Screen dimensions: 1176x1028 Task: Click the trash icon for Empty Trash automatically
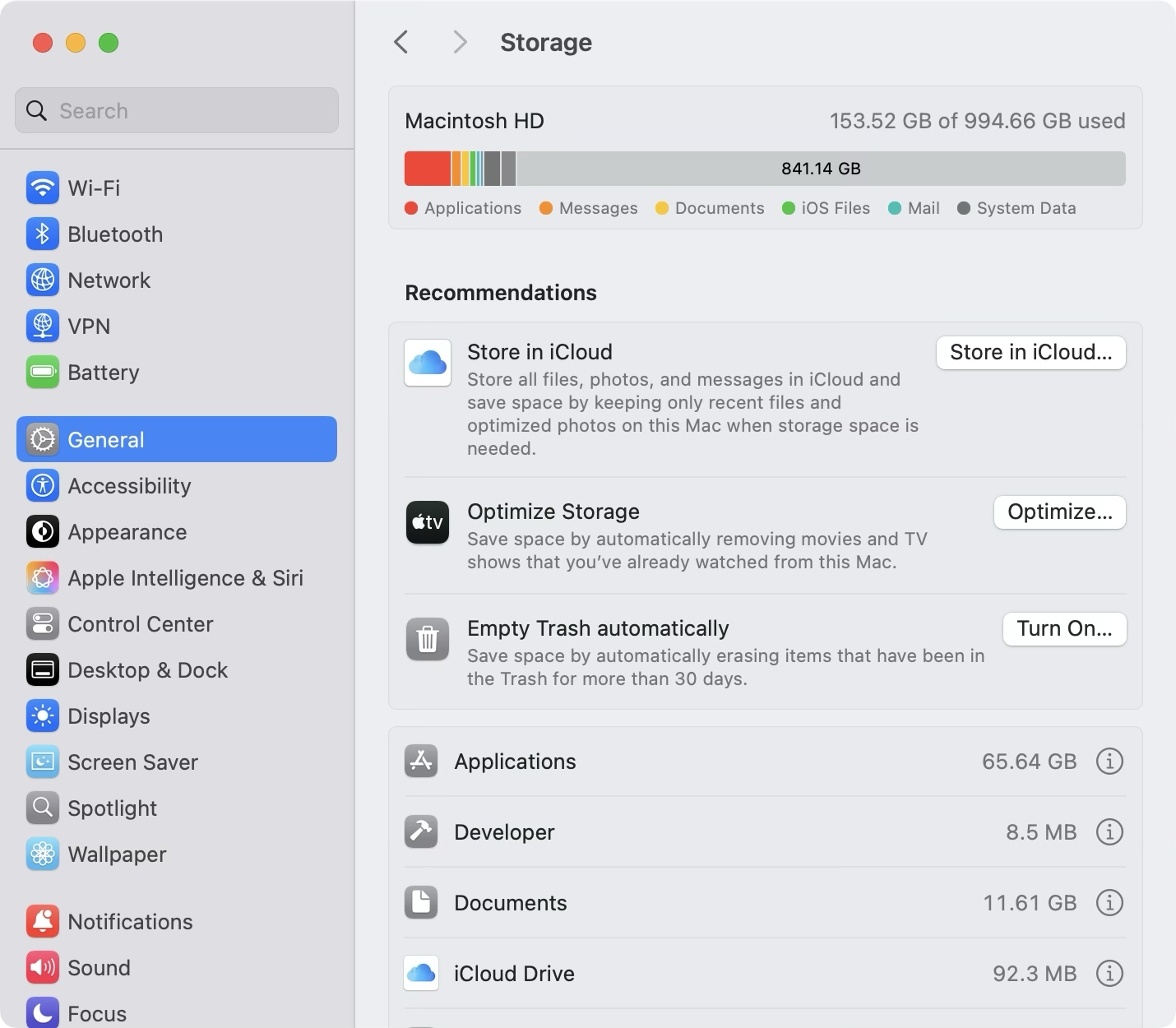pos(427,639)
